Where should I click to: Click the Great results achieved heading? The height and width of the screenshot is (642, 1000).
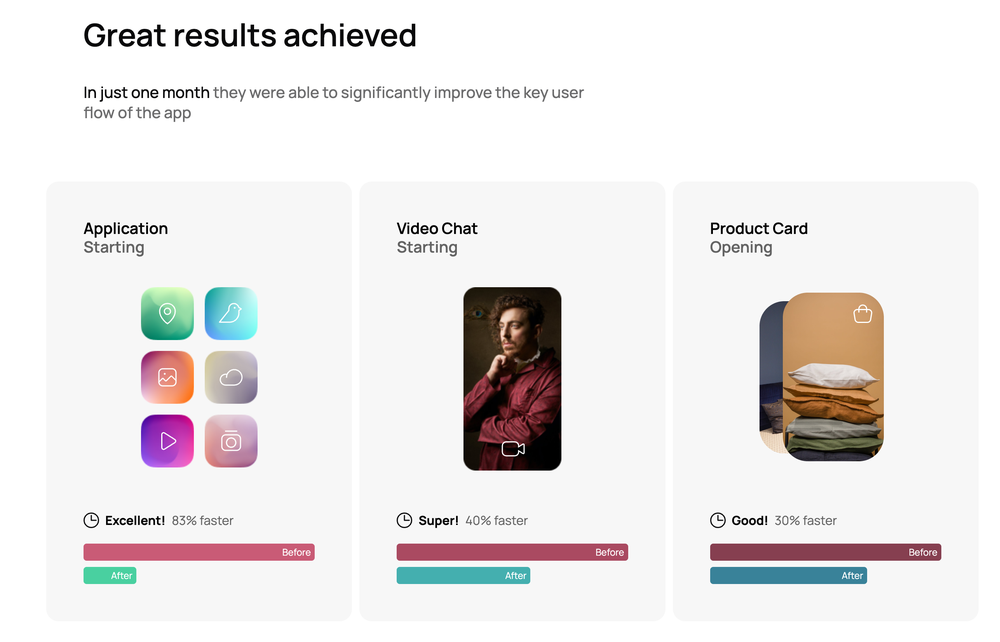pyautogui.click(x=250, y=35)
